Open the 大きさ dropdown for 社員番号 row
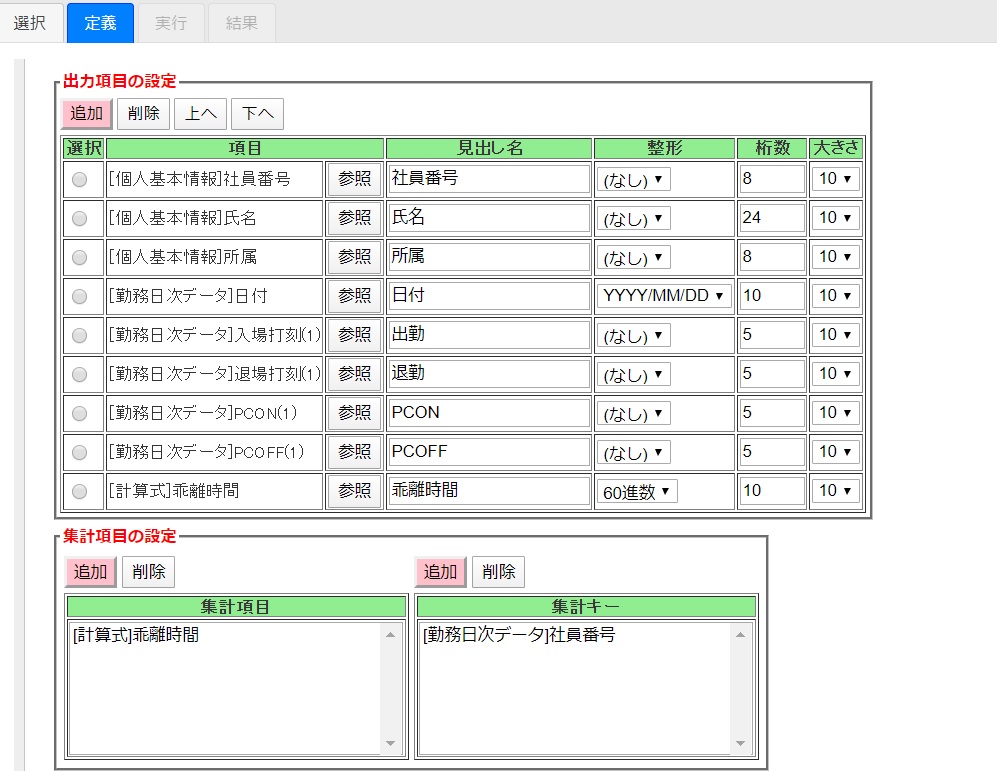 pos(835,179)
